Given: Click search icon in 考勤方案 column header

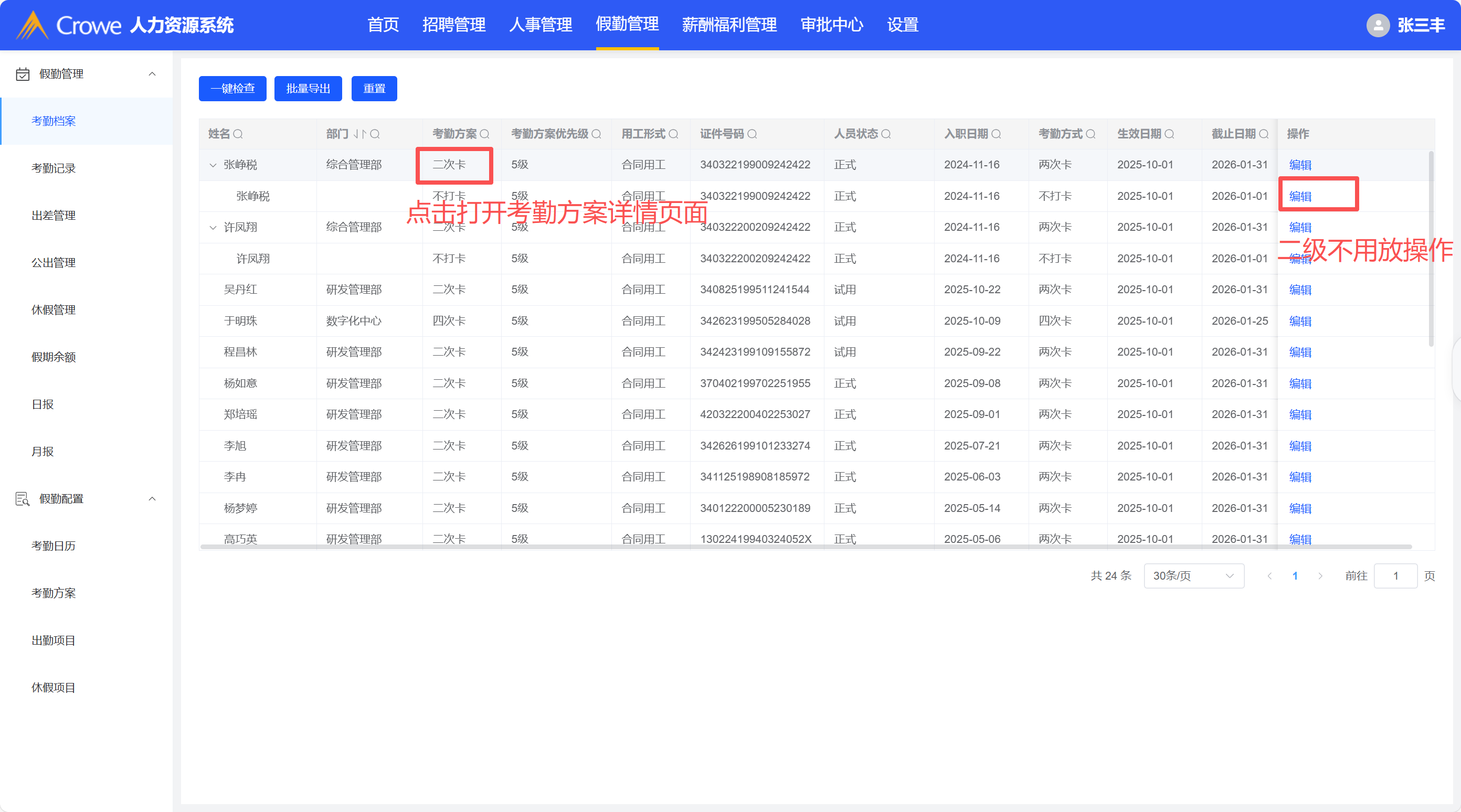Looking at the screenshot, I should pos(484,134).
